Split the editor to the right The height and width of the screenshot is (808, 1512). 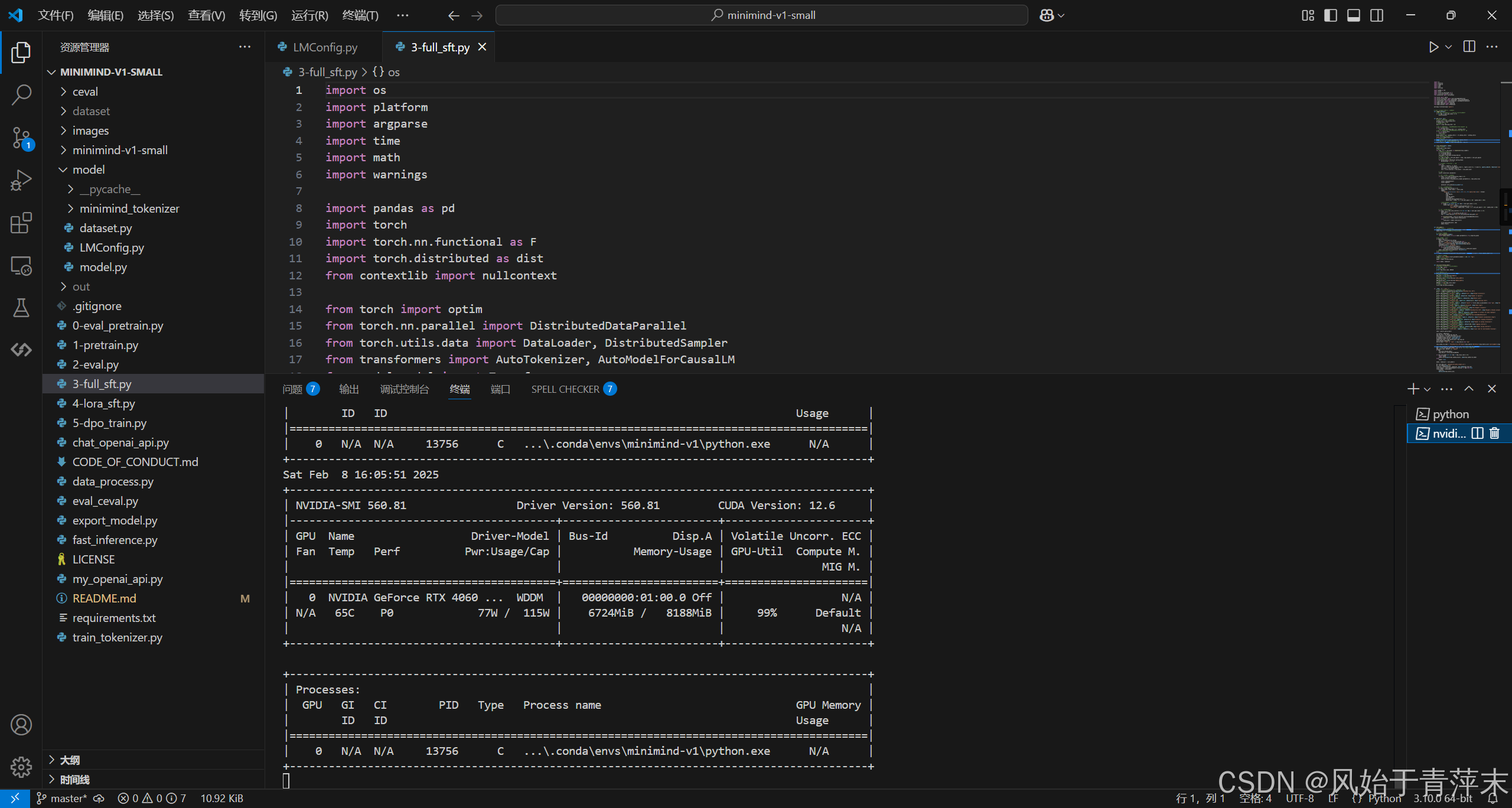(x=1469, y=47)
